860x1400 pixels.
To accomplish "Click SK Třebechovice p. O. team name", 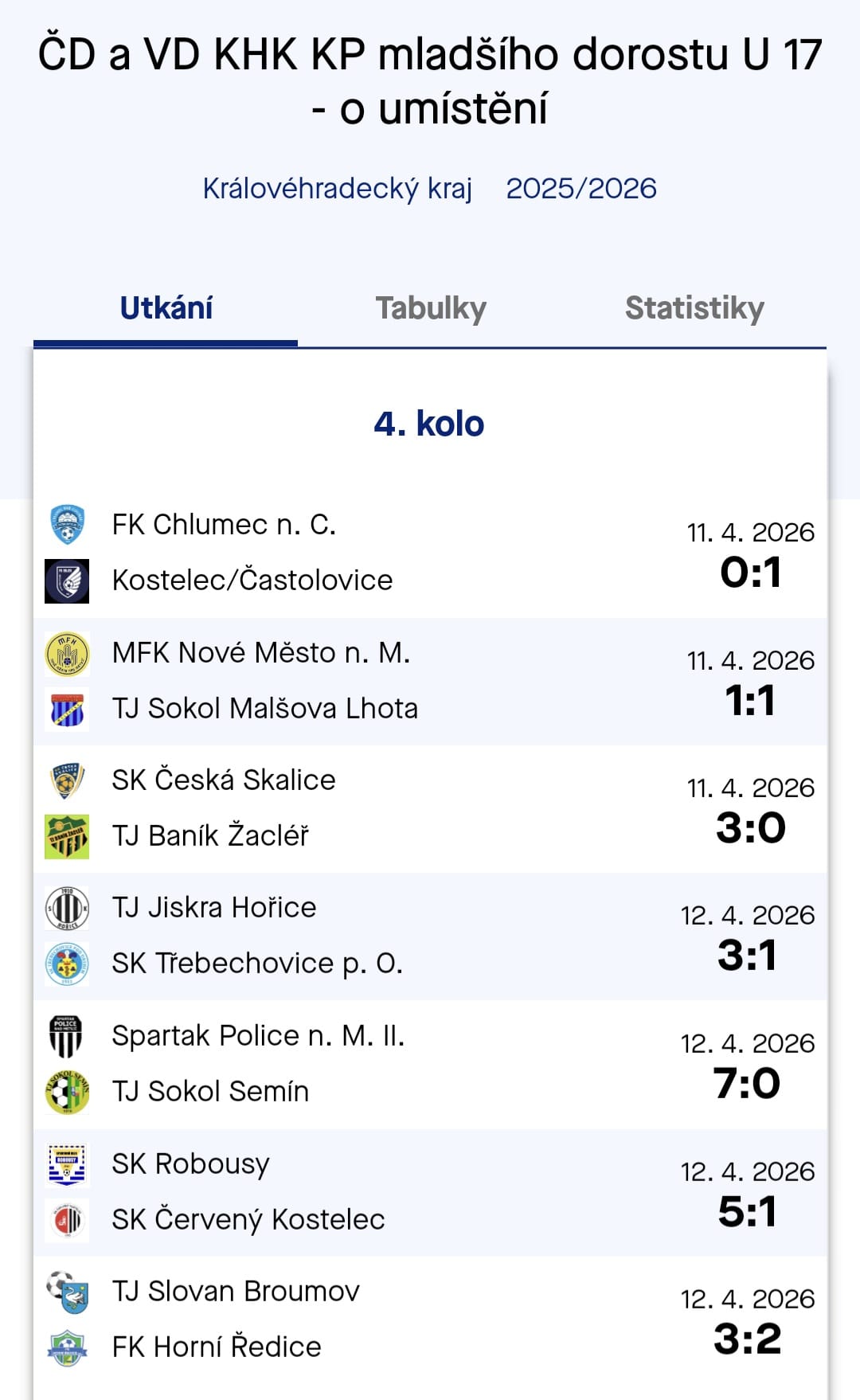I will tap(257, 964).
